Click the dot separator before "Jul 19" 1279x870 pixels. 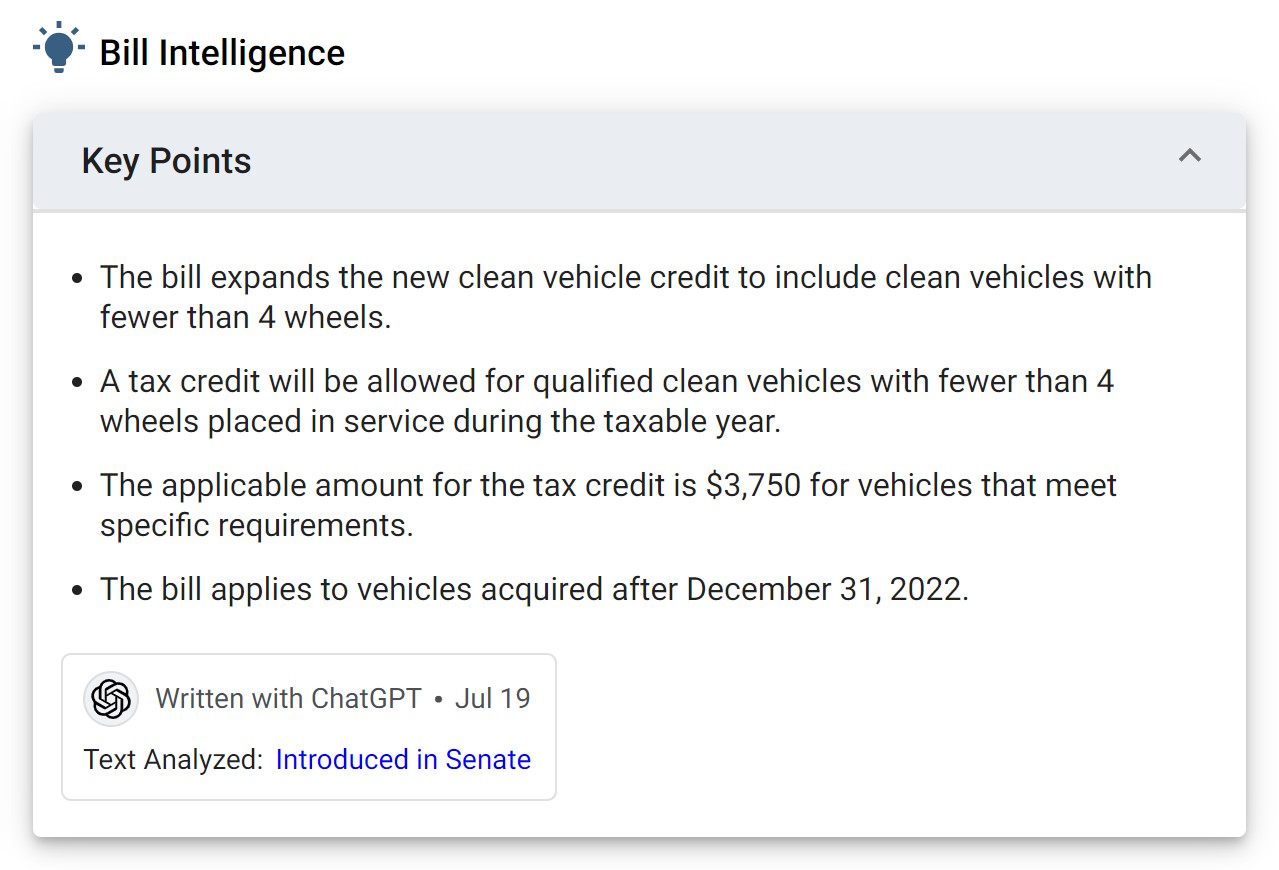coord(438,699)
